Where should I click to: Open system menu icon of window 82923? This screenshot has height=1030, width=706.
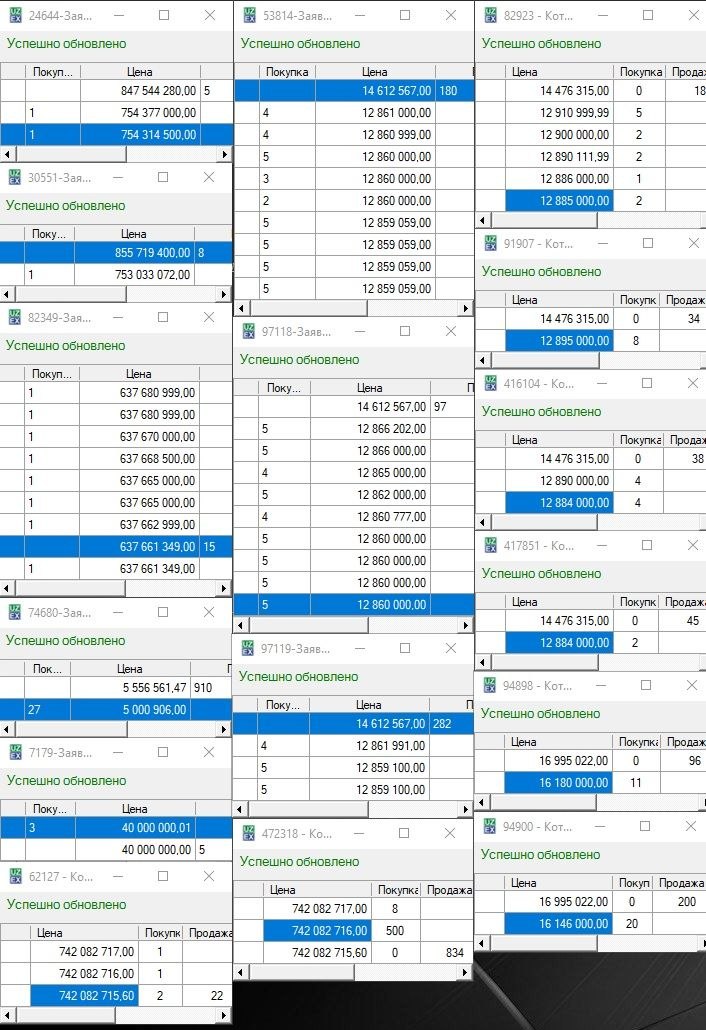pyautogui.click(x=490, y=16)
